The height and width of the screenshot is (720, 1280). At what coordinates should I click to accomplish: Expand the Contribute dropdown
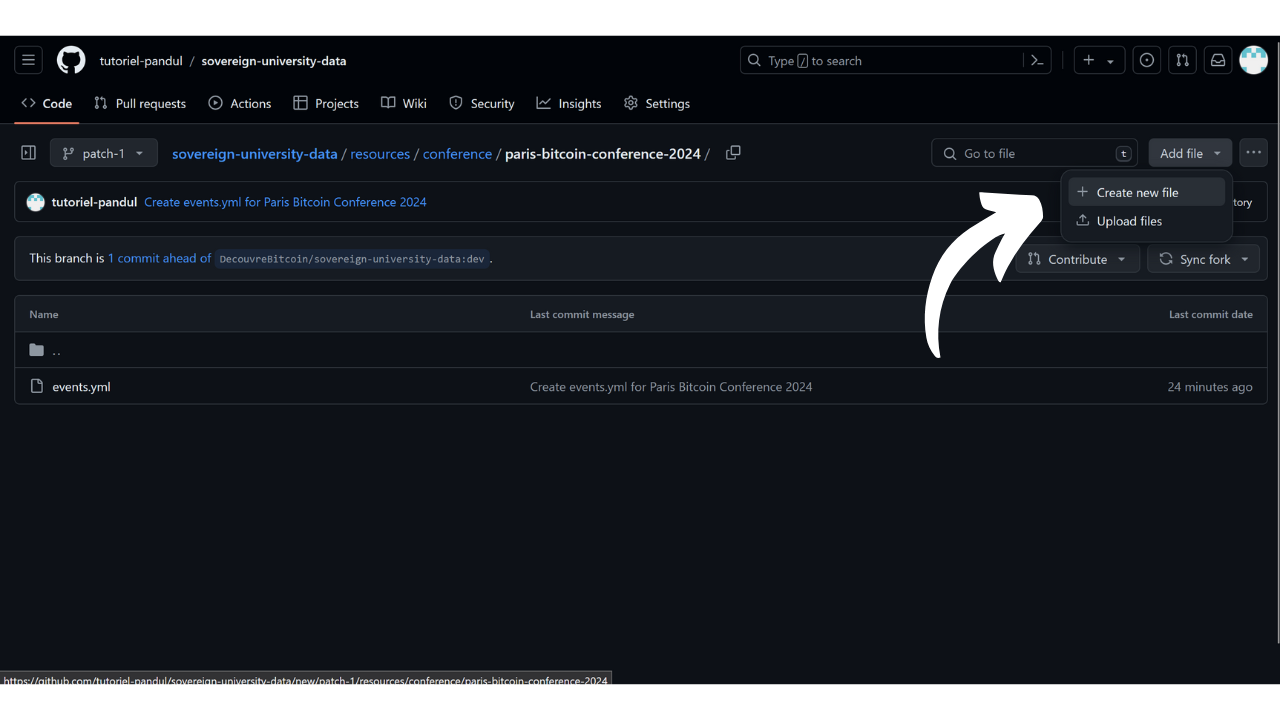1078,259
